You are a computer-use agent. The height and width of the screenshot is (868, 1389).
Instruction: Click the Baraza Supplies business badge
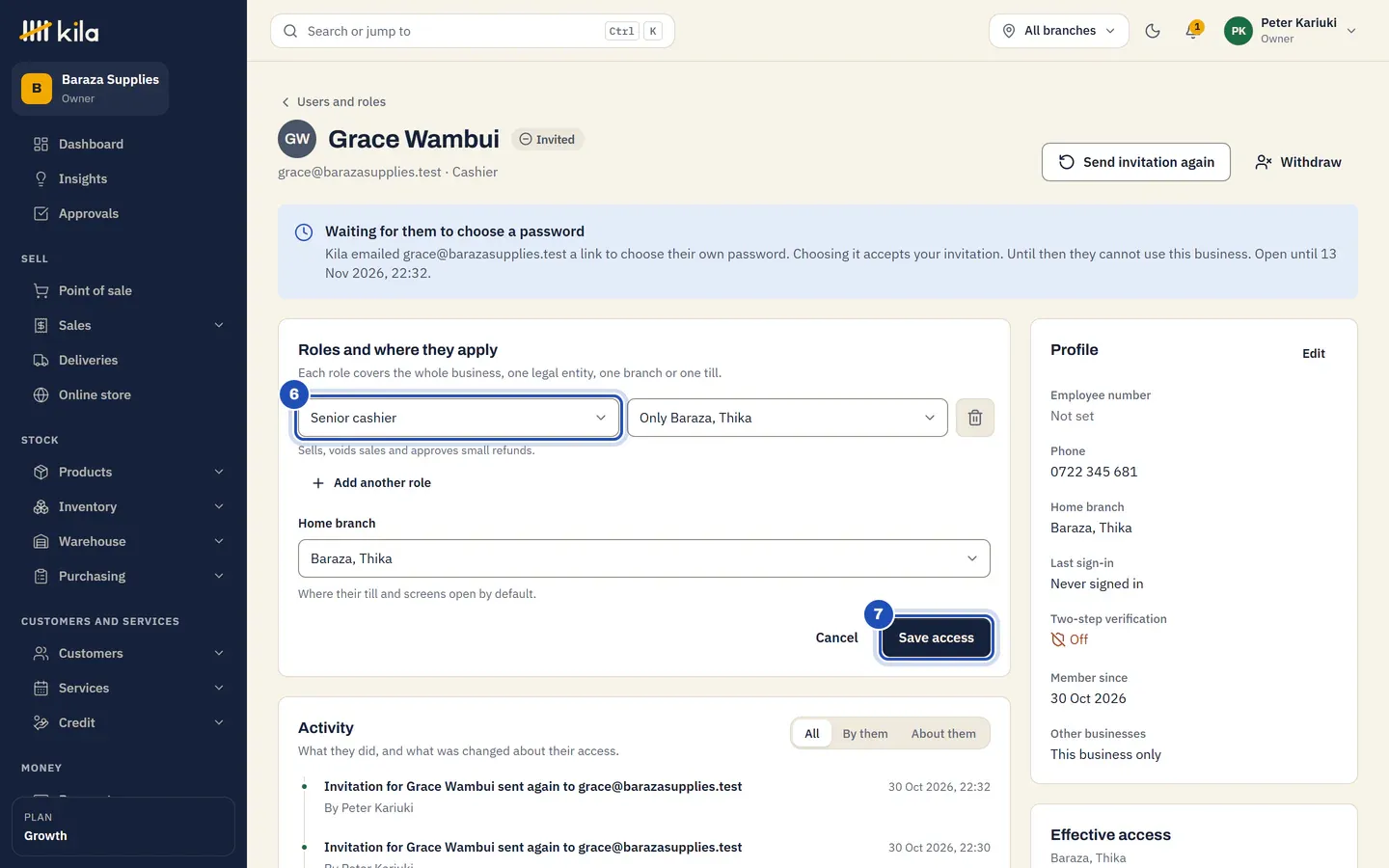point(90,89)
